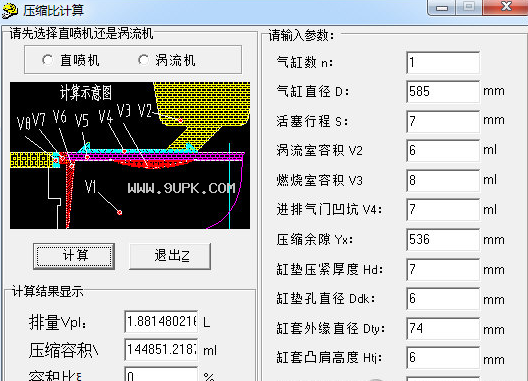Click the 缸垫压紧厚度 Hd input field
The image size is (528, 381).
(x=443, y=269)
